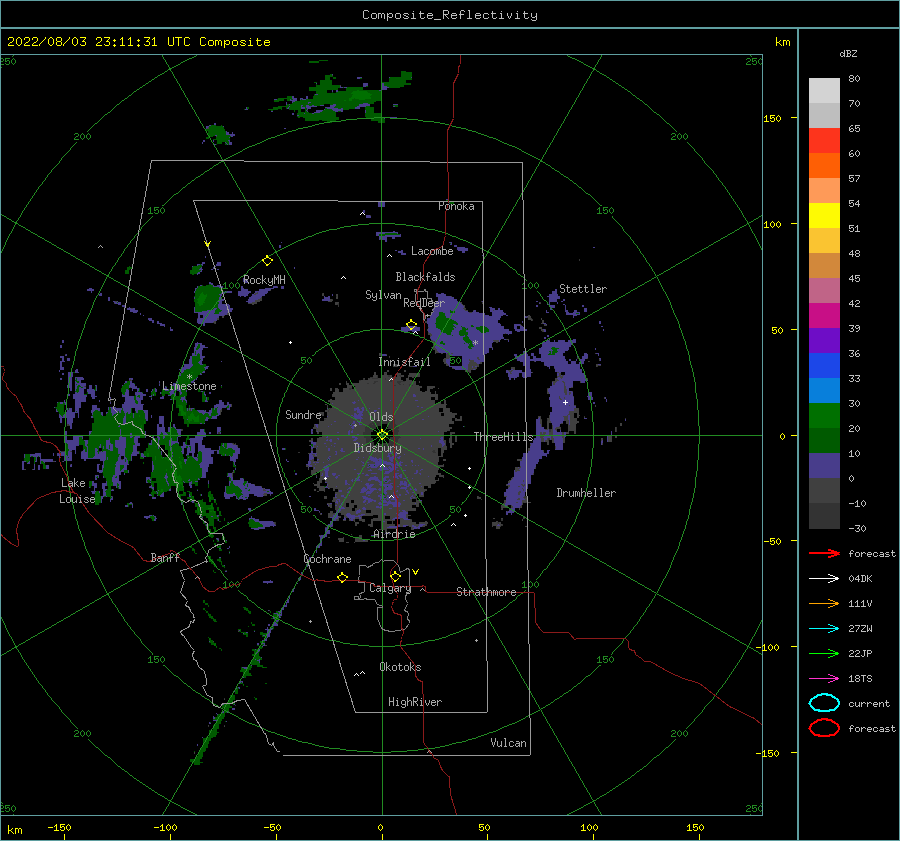Click the Didsbury town label

click(x=378, y=448)
